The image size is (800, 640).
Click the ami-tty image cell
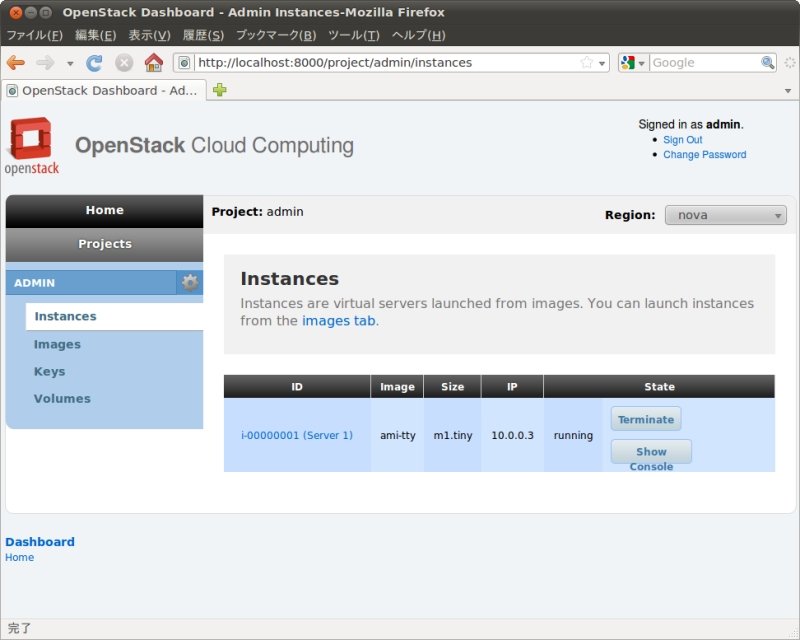[x=397, y=435]
